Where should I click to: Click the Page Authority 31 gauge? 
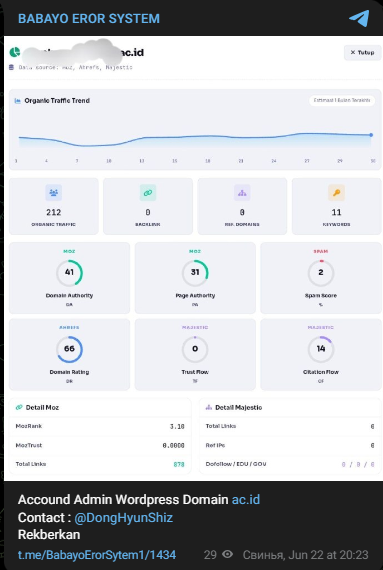(x=195, y=272)
